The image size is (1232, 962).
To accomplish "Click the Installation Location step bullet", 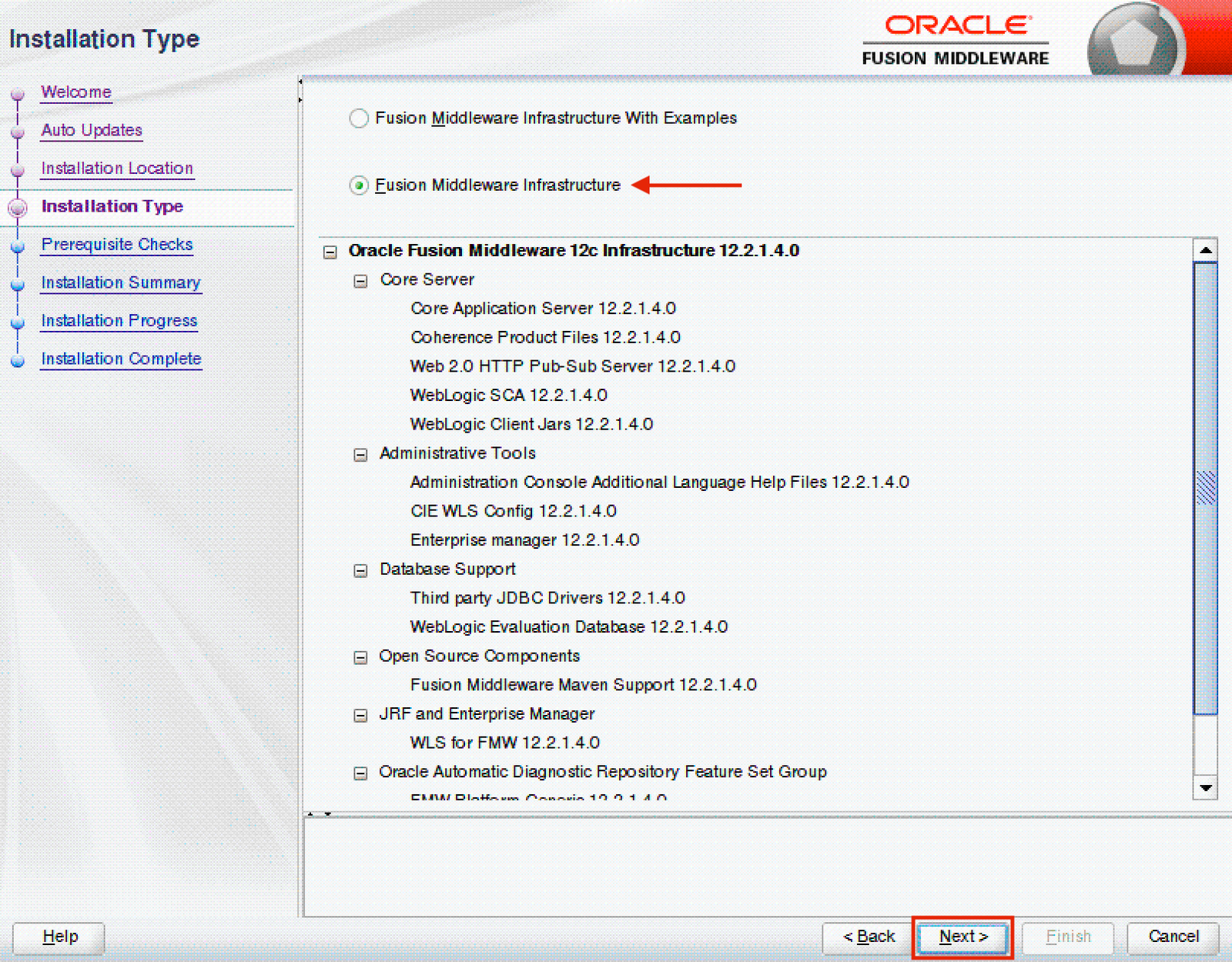I will click(18, 170).
